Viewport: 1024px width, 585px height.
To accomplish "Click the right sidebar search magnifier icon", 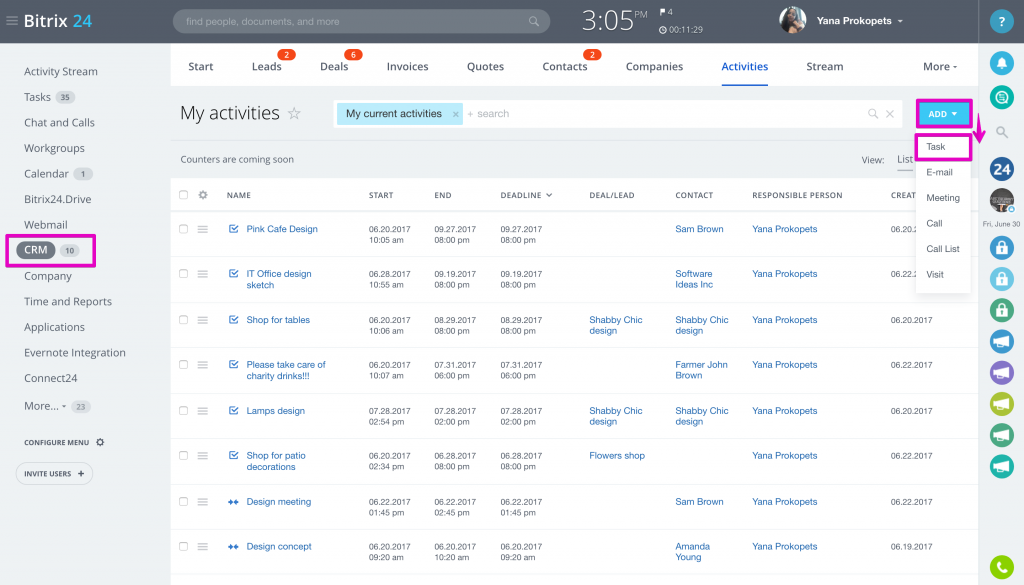I will pyautogui.click(x=1001, y=133).
